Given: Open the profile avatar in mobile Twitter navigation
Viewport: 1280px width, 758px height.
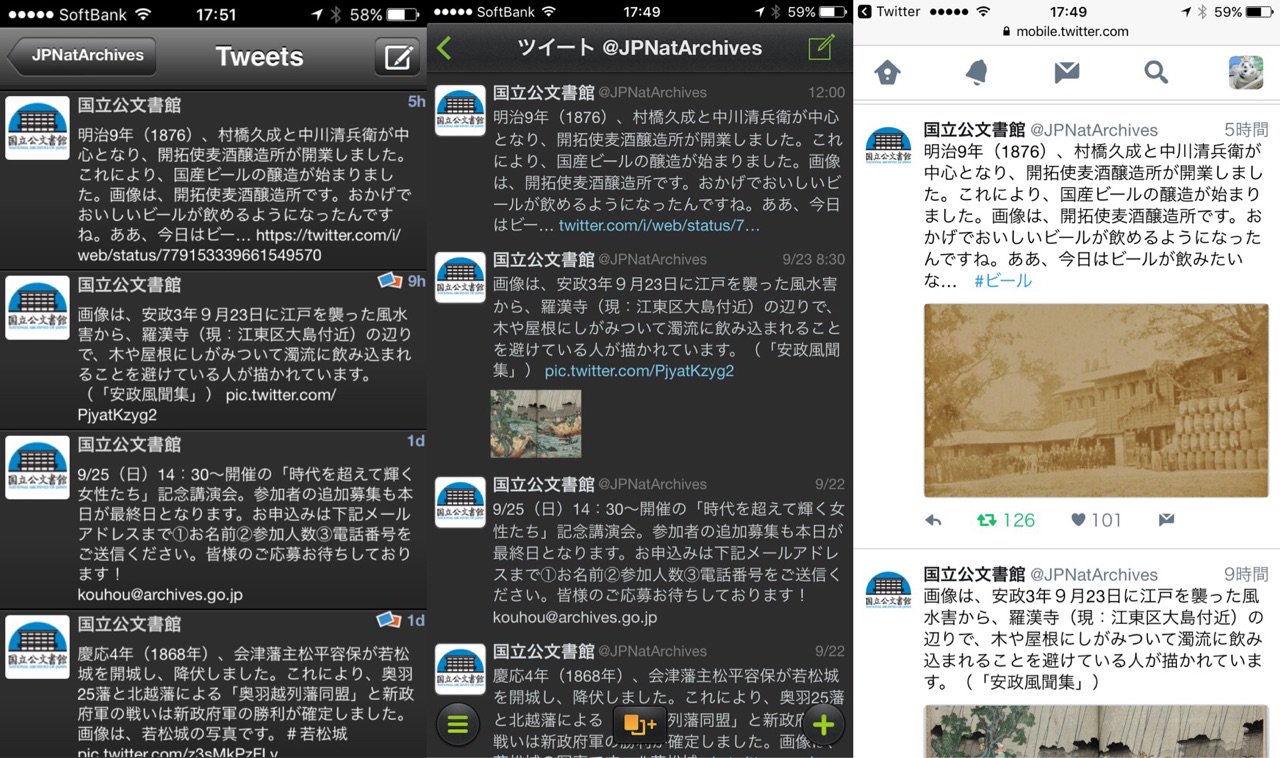Looking at the screenshot, I should 1246,72.
